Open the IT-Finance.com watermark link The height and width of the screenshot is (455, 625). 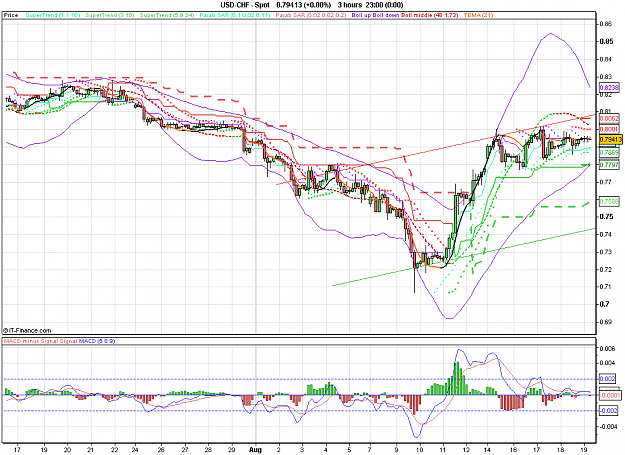(x=27, y=330)
